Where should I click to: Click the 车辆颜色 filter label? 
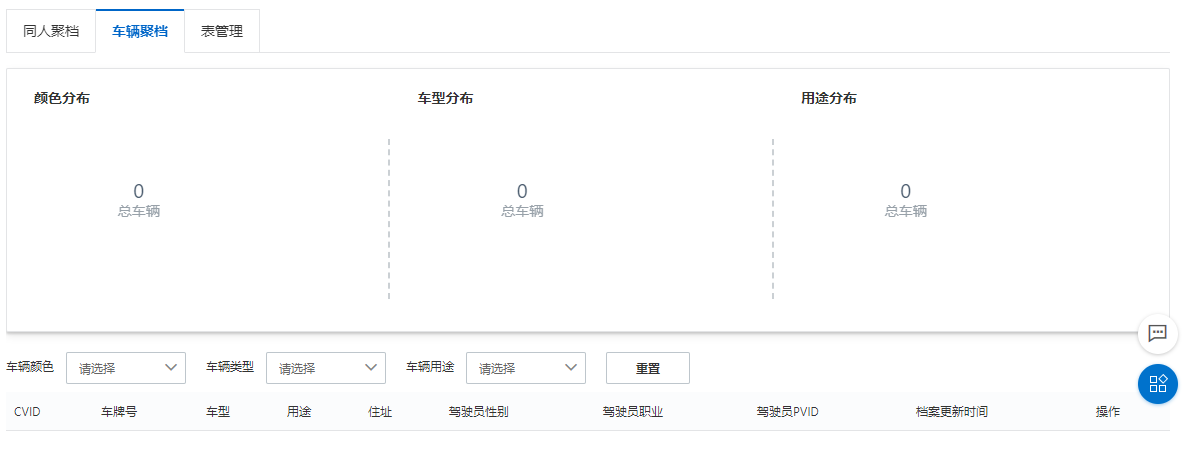30,367
